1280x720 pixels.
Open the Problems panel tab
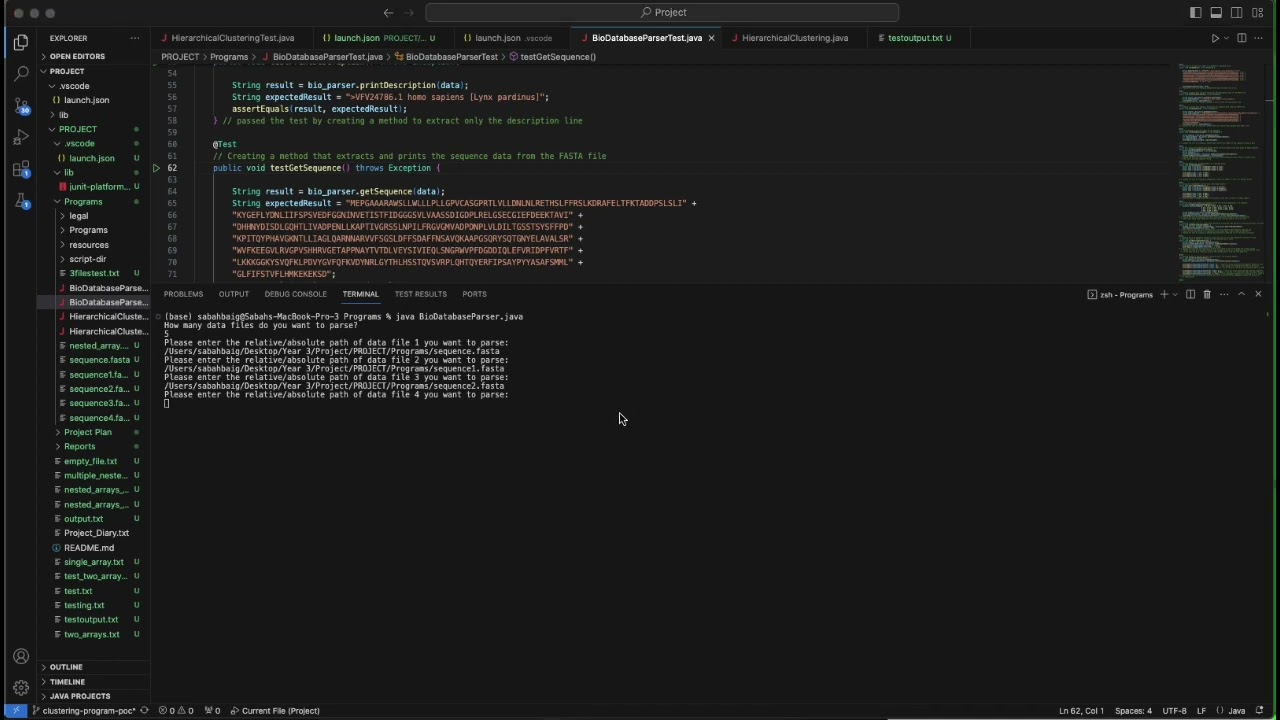pos(183,294)
